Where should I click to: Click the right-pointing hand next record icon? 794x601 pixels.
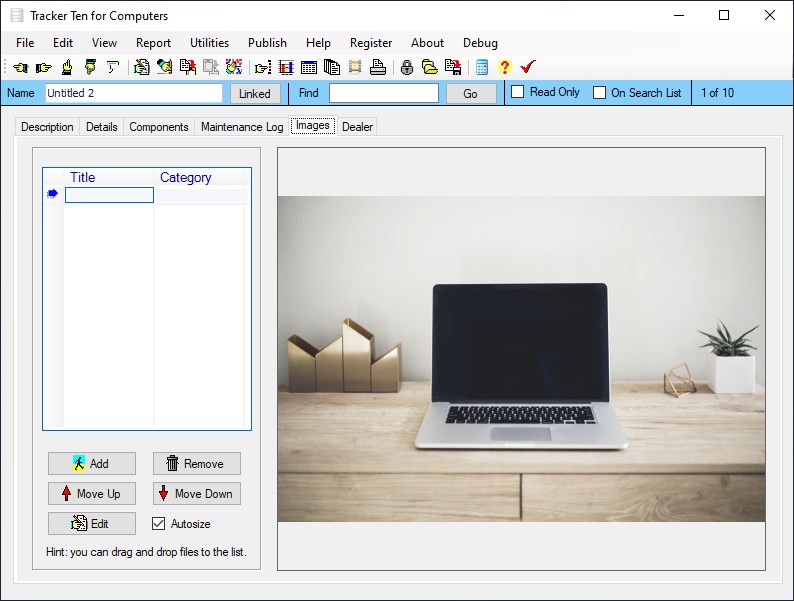tap(44, 67)
